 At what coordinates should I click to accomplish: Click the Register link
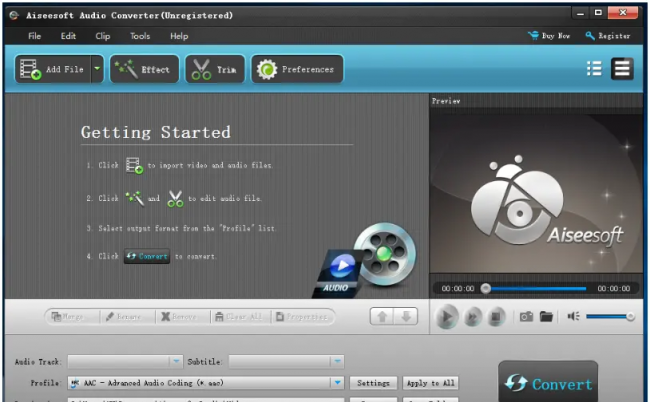608,36
